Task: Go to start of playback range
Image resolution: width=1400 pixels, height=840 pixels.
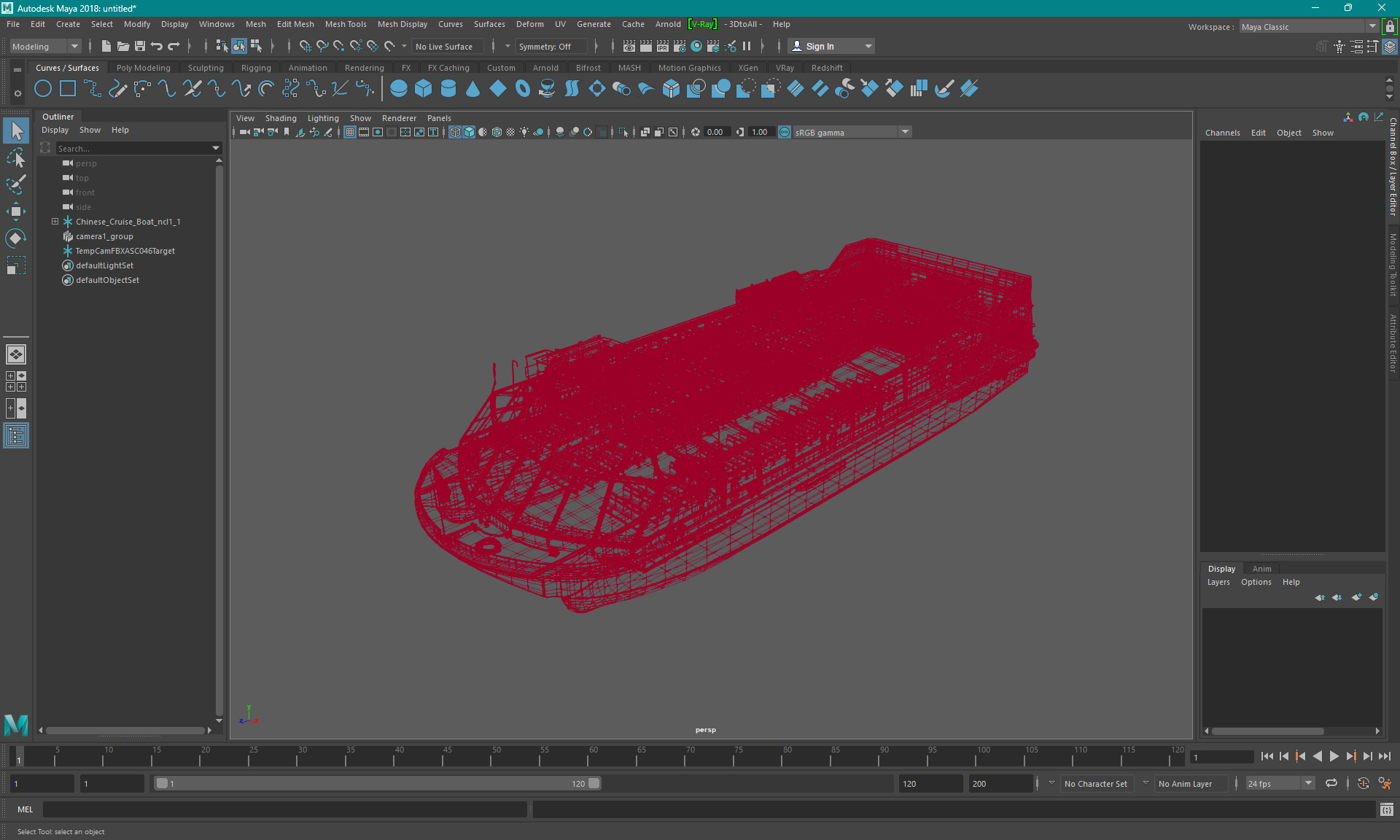Action: click(x=1267, y=757)
